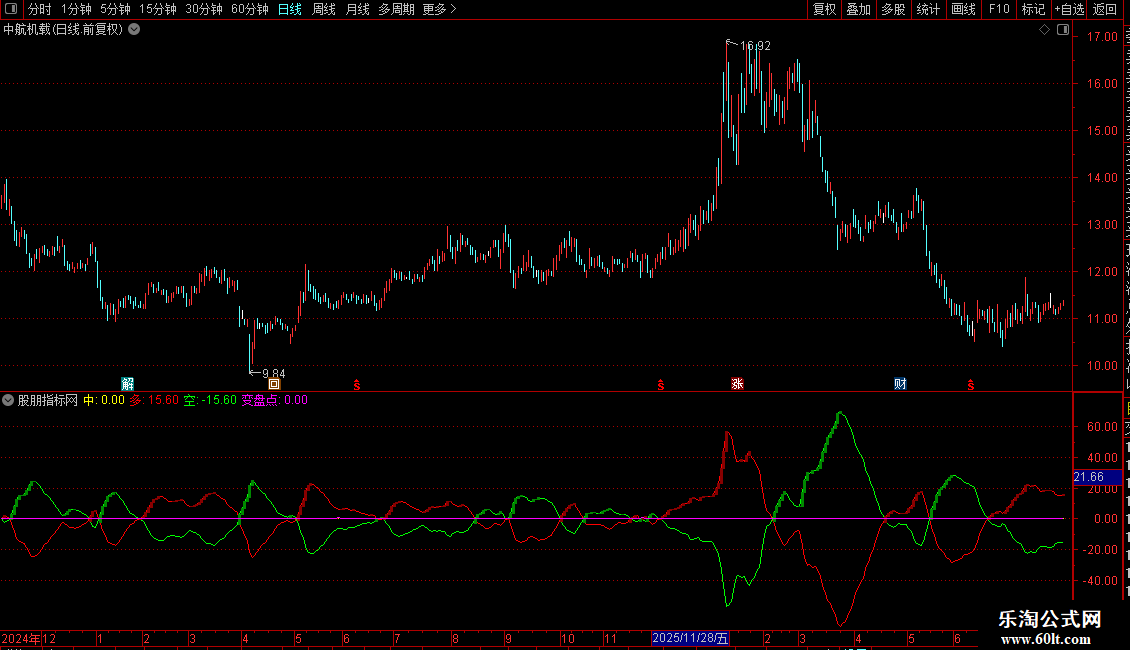Switch to 月线 monthly chart
The height and width of the screenshot is (650, 1130).
(357, 9)
